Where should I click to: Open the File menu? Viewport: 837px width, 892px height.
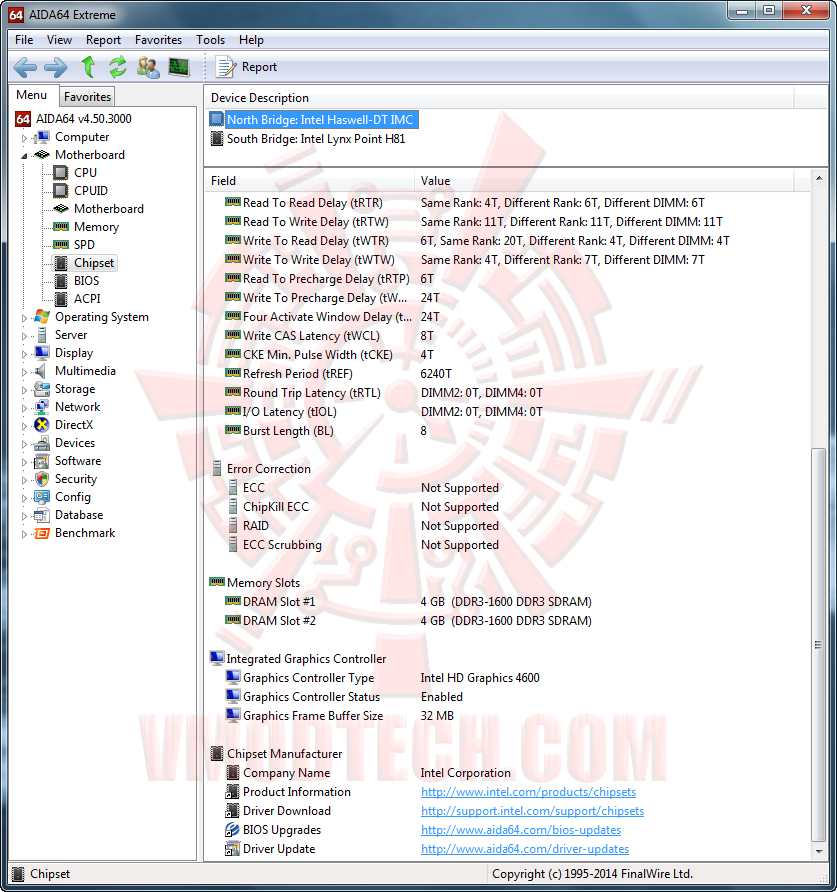point(24,40)
